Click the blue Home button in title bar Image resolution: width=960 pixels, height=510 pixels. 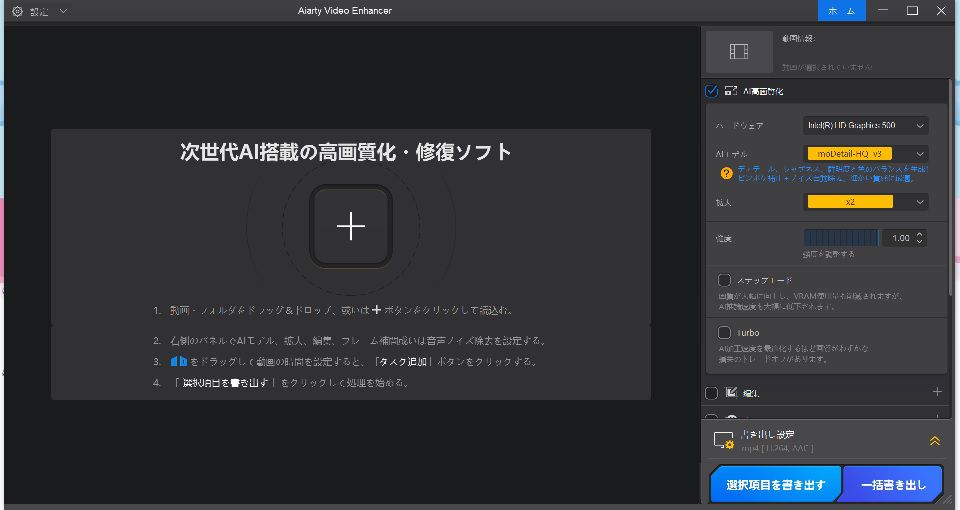842,10
